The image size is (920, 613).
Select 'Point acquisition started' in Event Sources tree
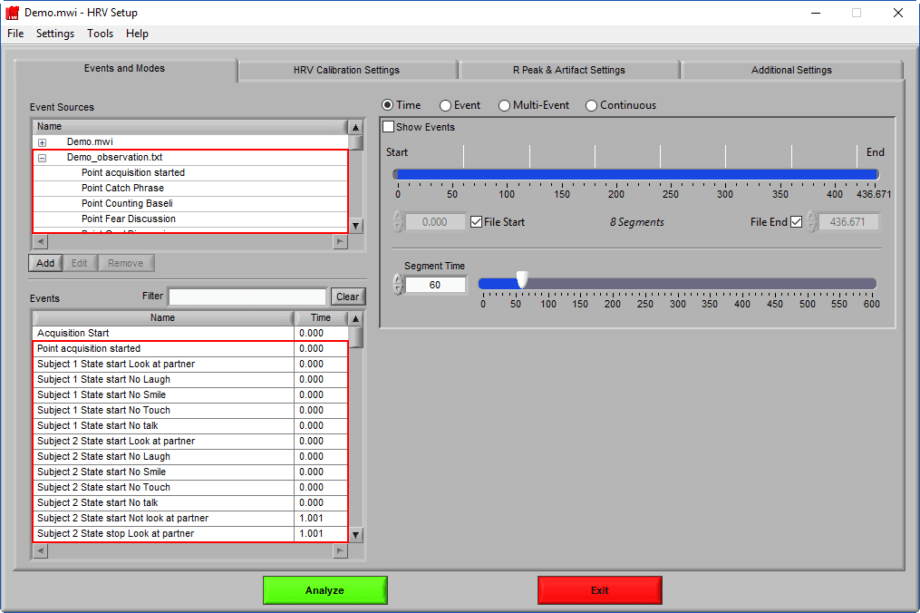191,173
